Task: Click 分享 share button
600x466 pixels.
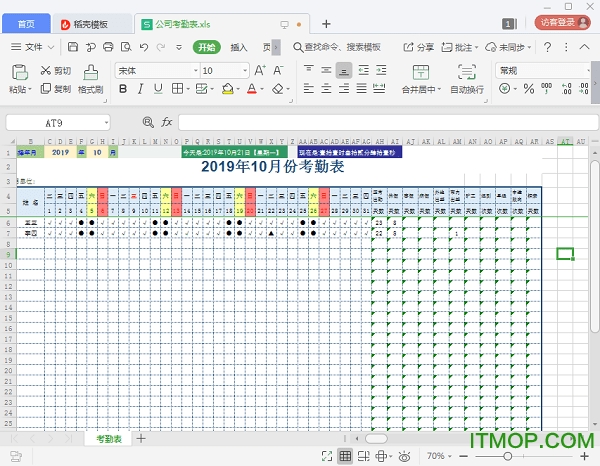Action: tap(419, 47)
